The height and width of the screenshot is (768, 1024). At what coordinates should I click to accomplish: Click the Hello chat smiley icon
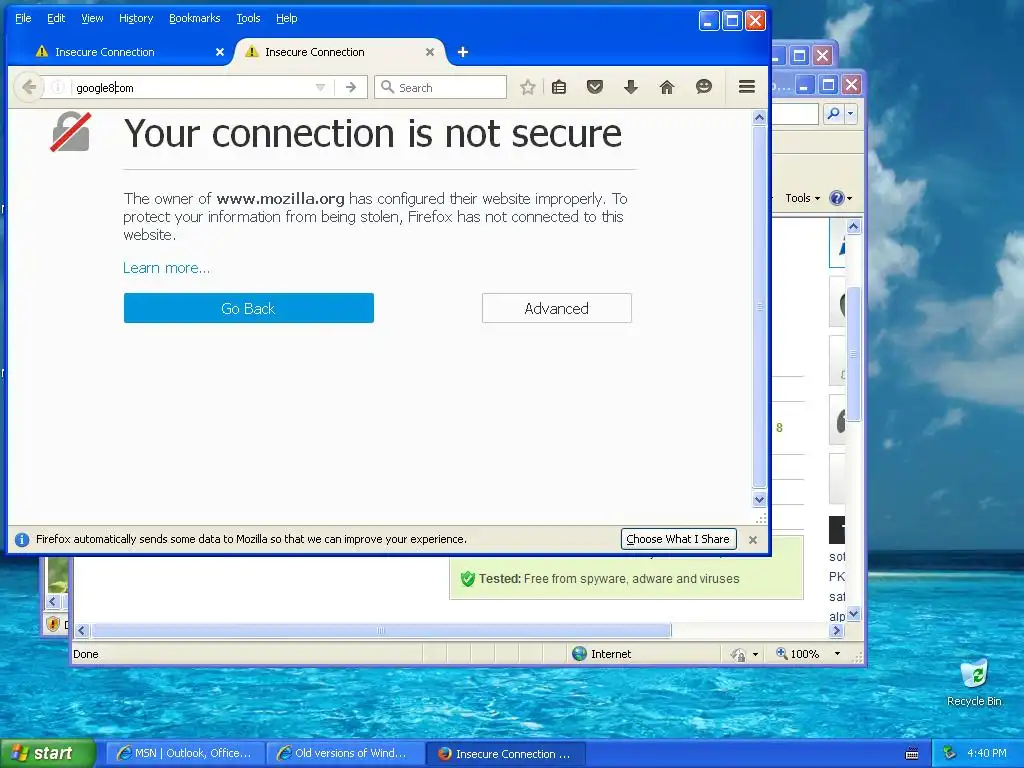coord(703,87)
